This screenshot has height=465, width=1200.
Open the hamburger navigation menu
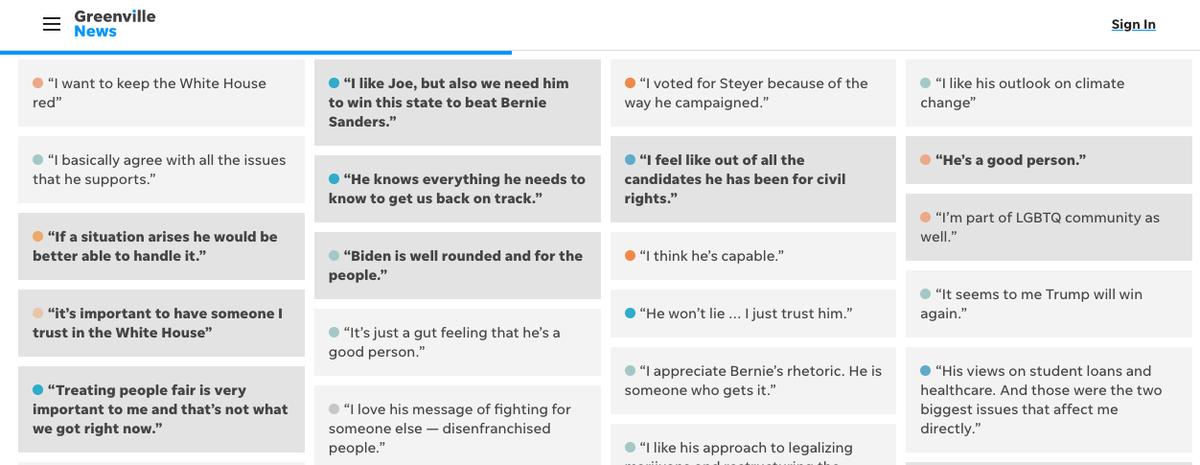click(52, 24)
